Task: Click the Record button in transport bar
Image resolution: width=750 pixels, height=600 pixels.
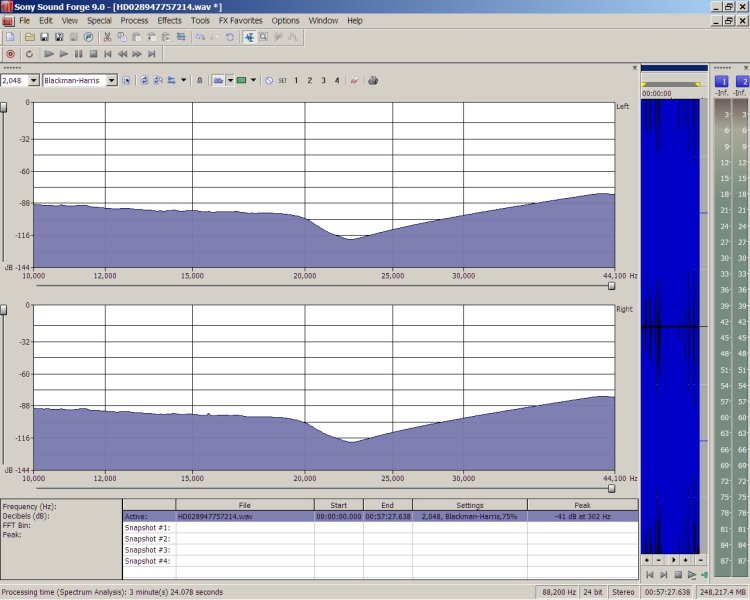Action: click(x=11, y=54)
